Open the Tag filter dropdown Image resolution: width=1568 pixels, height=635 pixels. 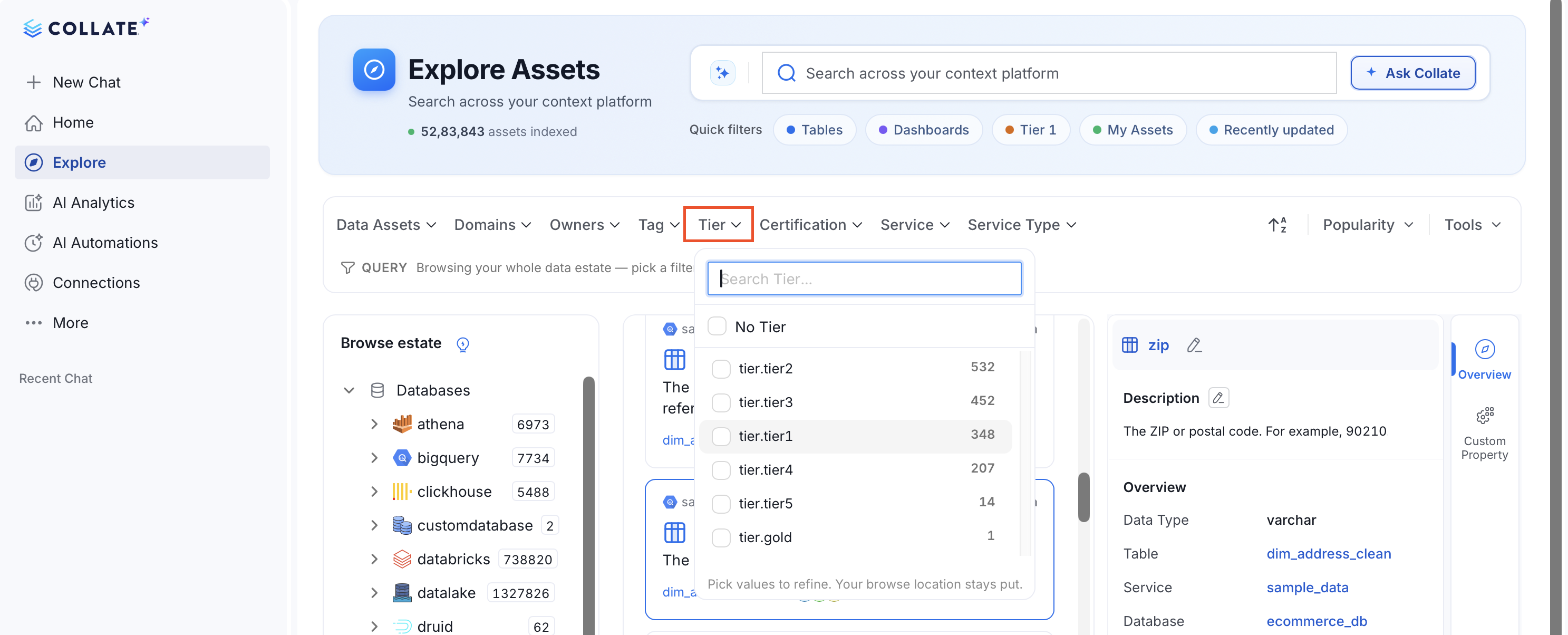coord(659,225)
